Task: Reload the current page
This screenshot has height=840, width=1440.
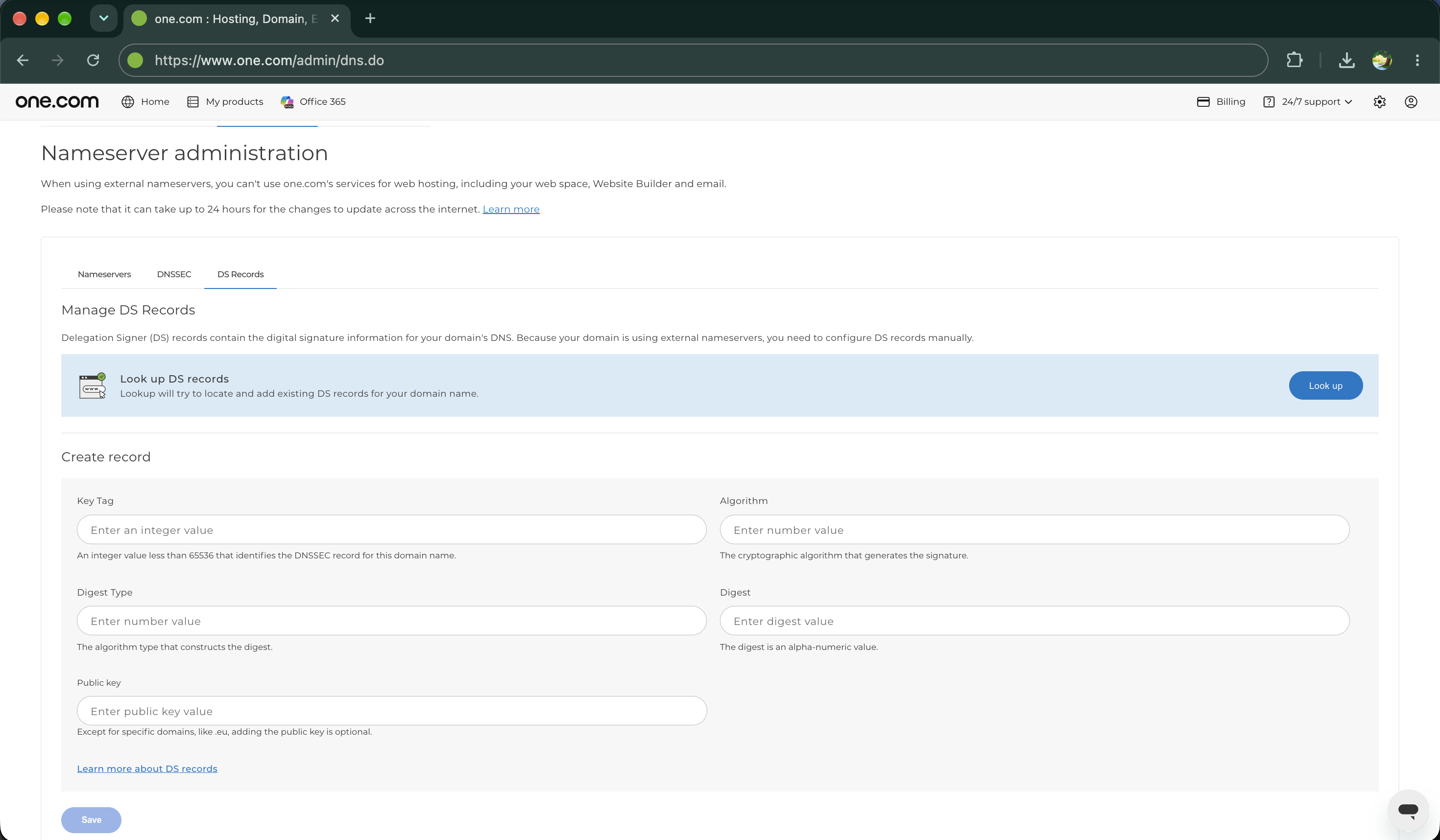Action: coord(93,60)
